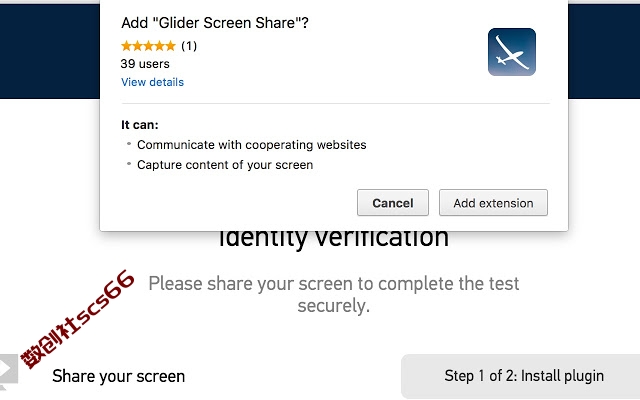Click the first orange rating star
This screenshot has width=640, height=400.
pos(127,46)
